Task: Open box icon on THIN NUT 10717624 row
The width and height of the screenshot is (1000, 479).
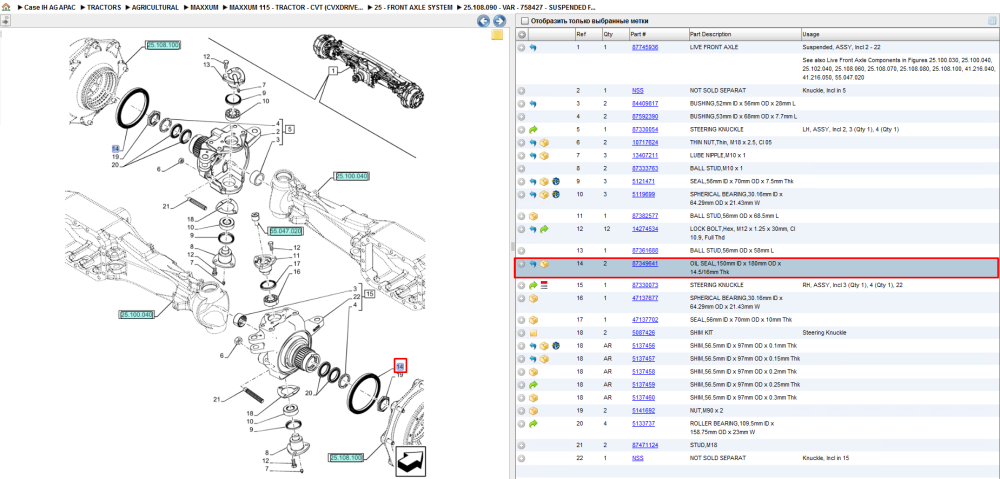Action: pyautogui.click(x=544, y=142)
